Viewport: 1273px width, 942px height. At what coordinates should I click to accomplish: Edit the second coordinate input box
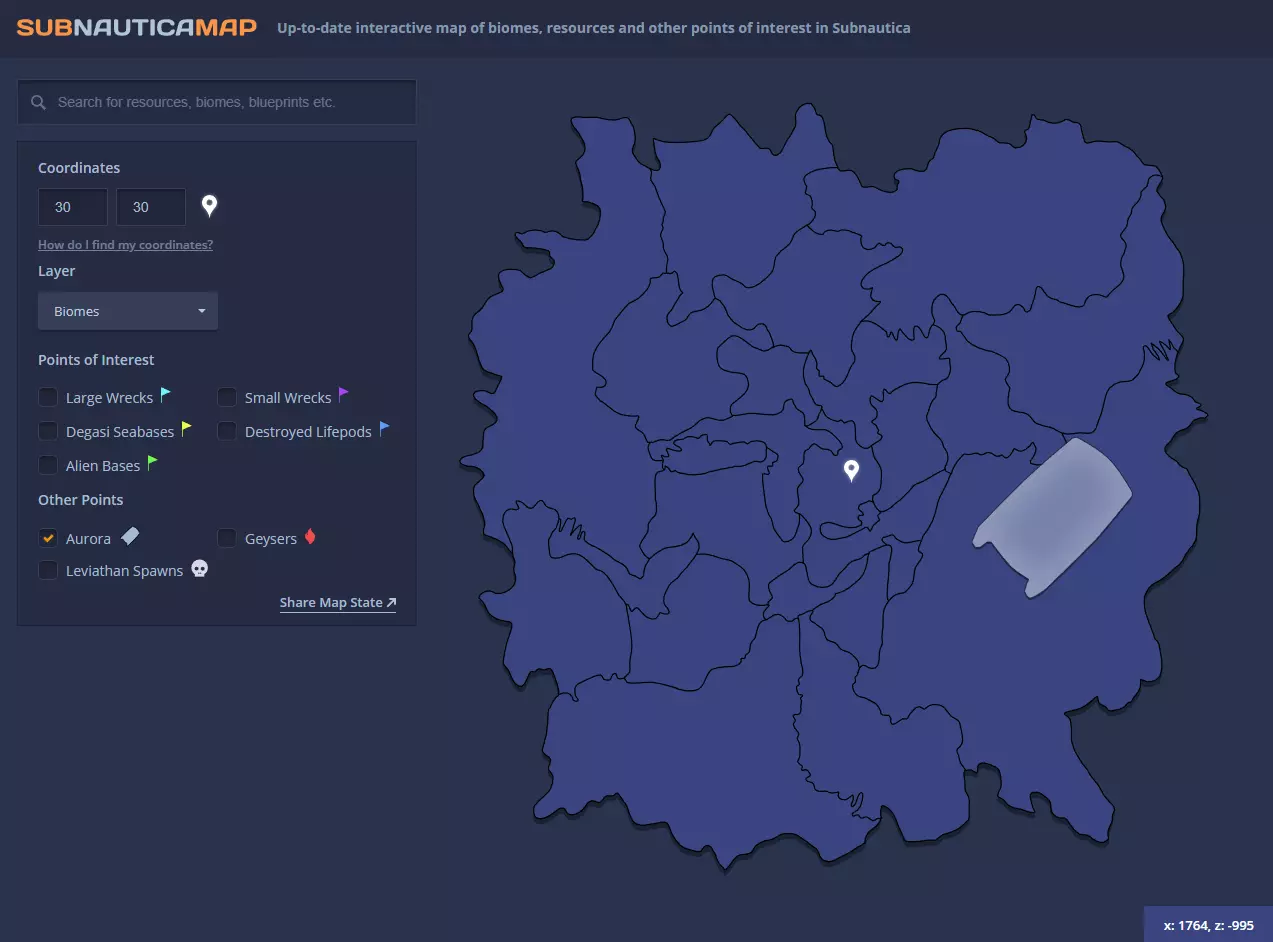(x=151, y=207)
